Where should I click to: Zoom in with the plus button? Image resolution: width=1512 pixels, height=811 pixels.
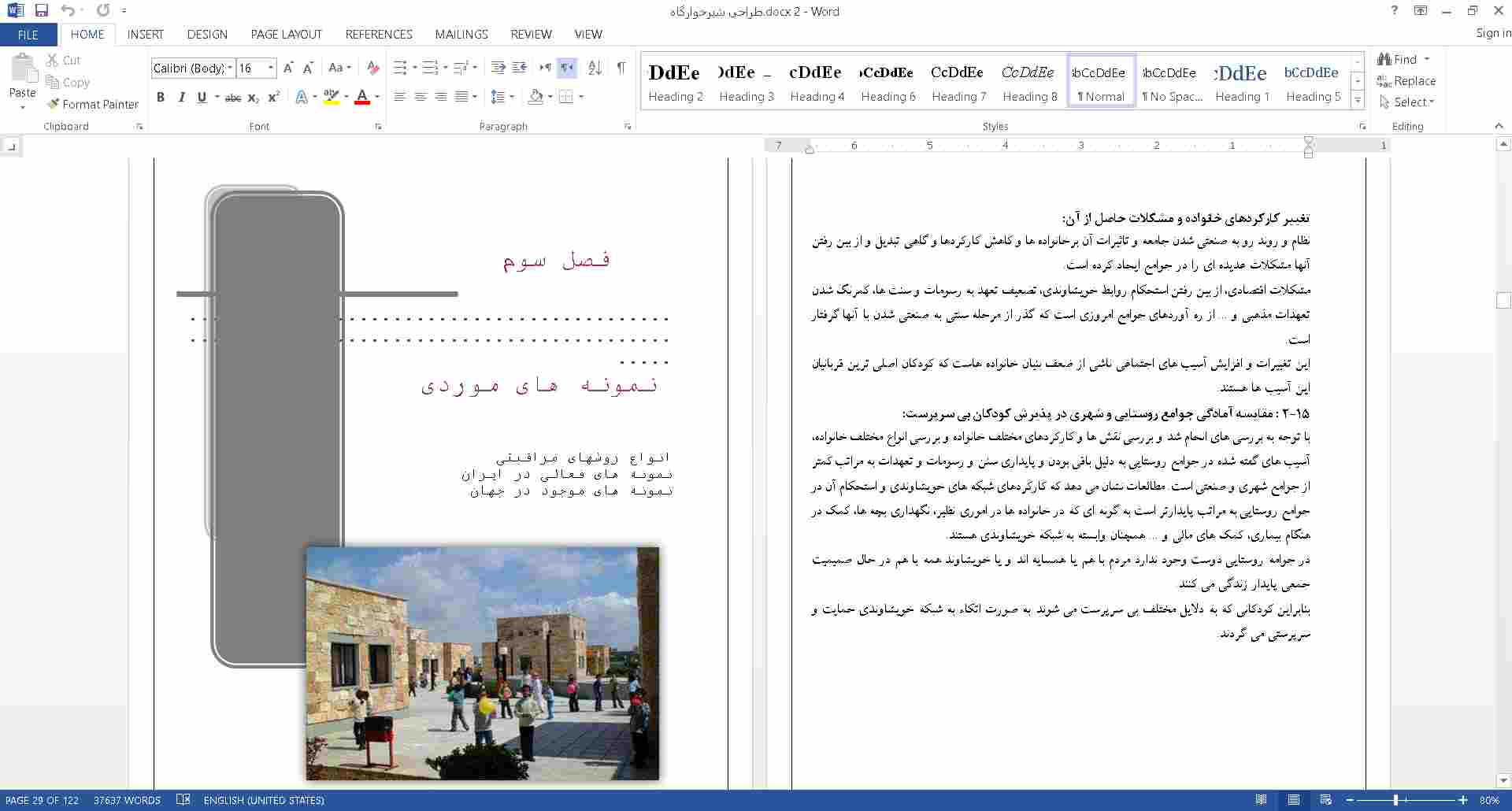[x=1463, y=800]
